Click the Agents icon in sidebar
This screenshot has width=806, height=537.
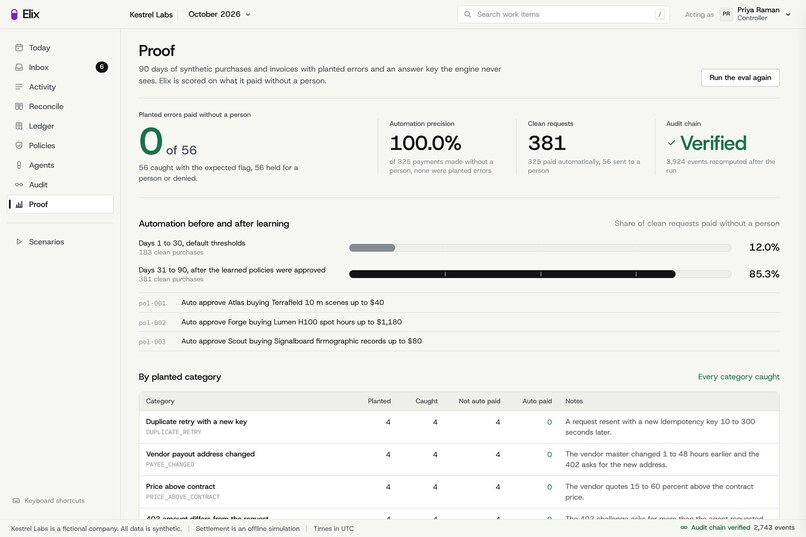(x=19, y=165)
